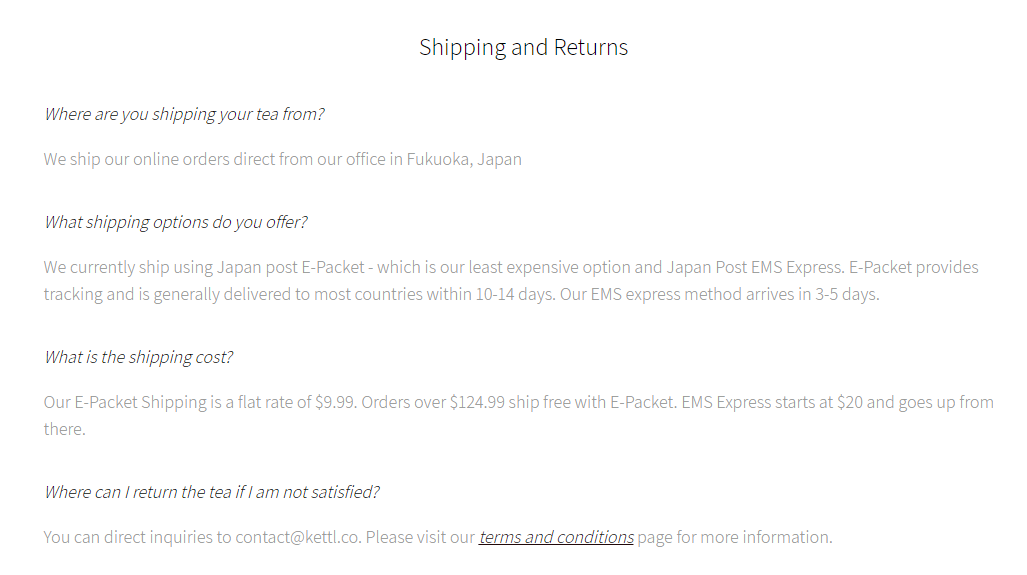Click question about where tea ships from

[184, 114]
